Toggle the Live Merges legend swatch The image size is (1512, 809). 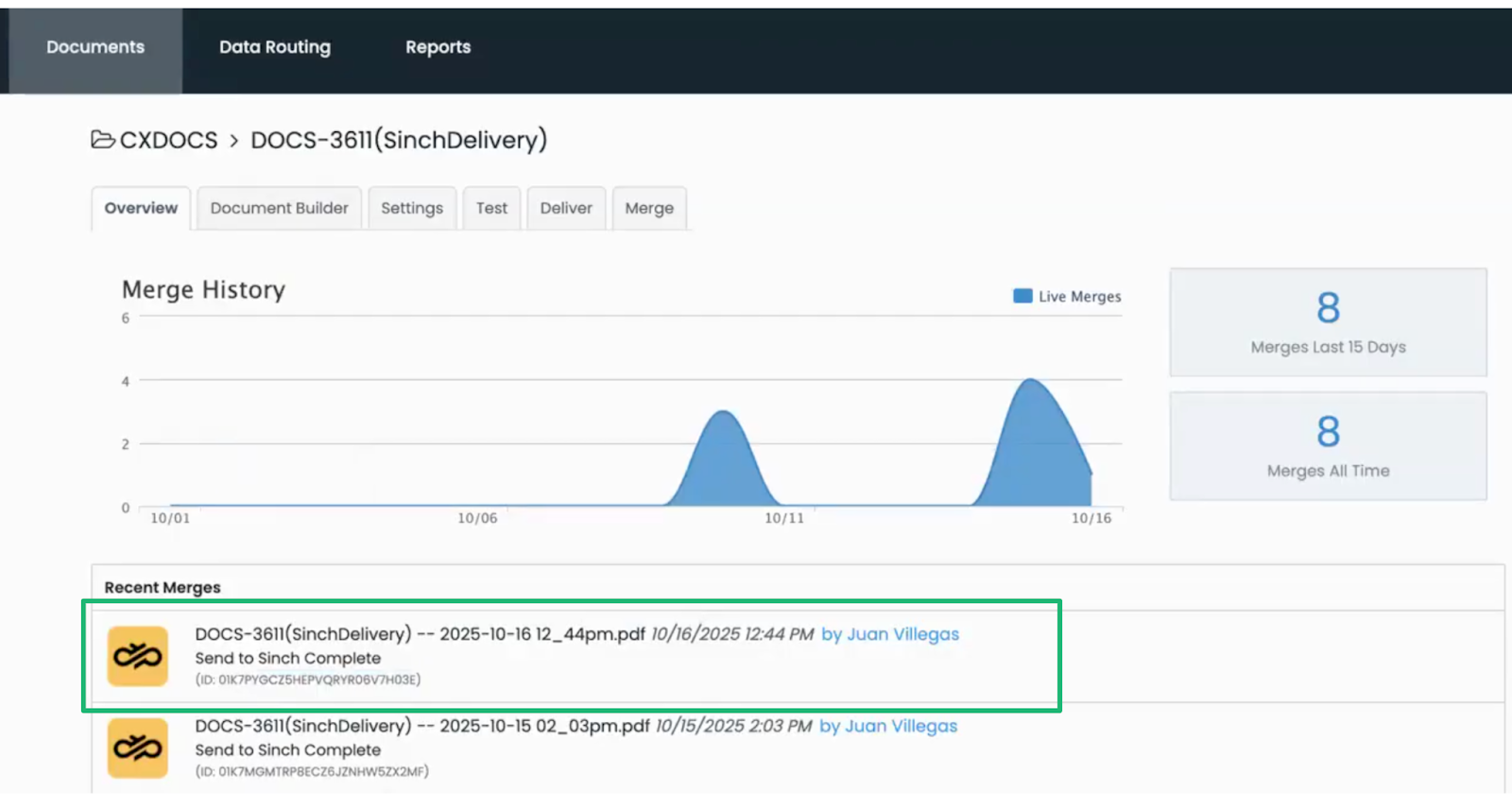coord(1022,296)
